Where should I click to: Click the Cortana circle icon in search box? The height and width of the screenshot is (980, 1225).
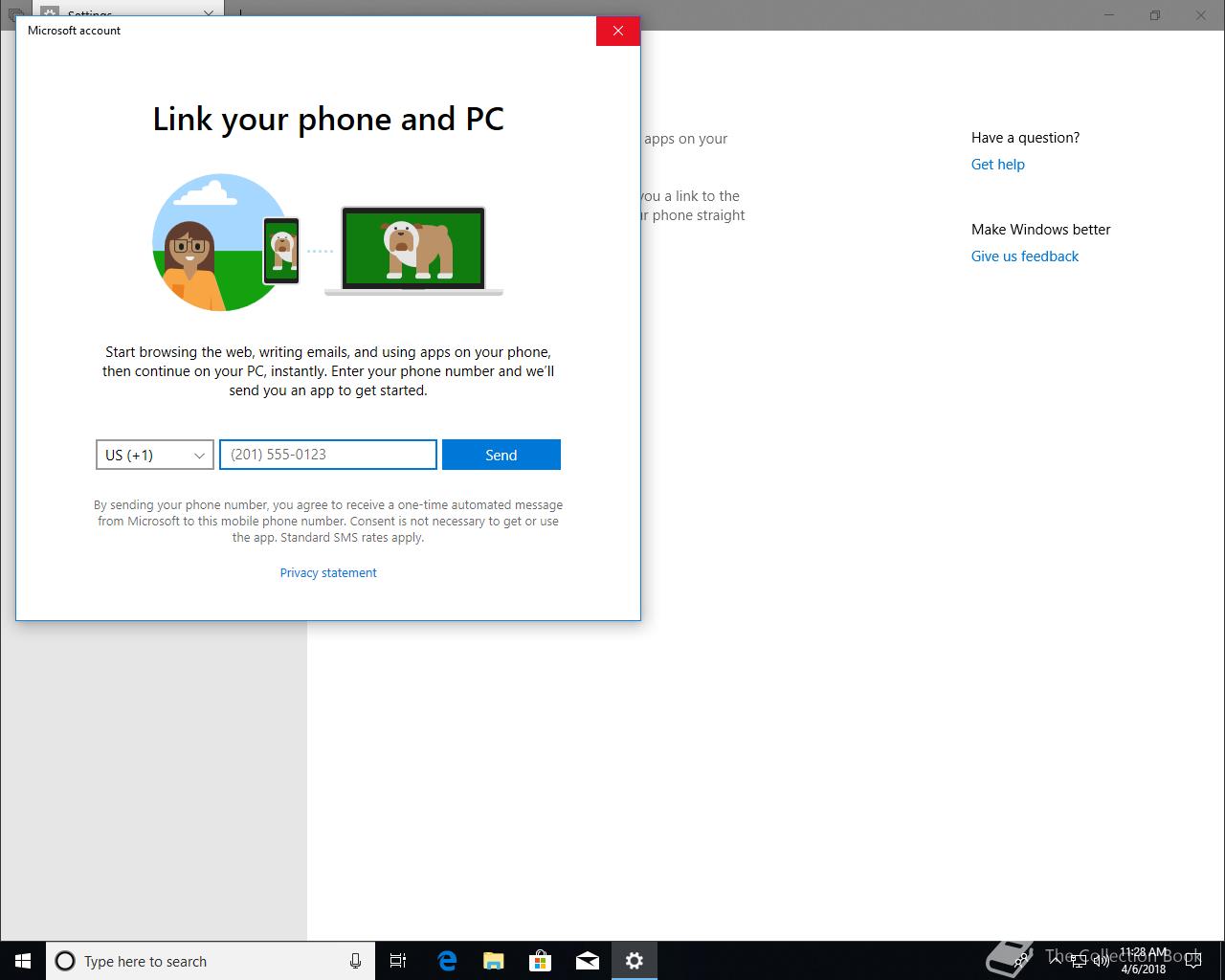(x=65, y=961)
